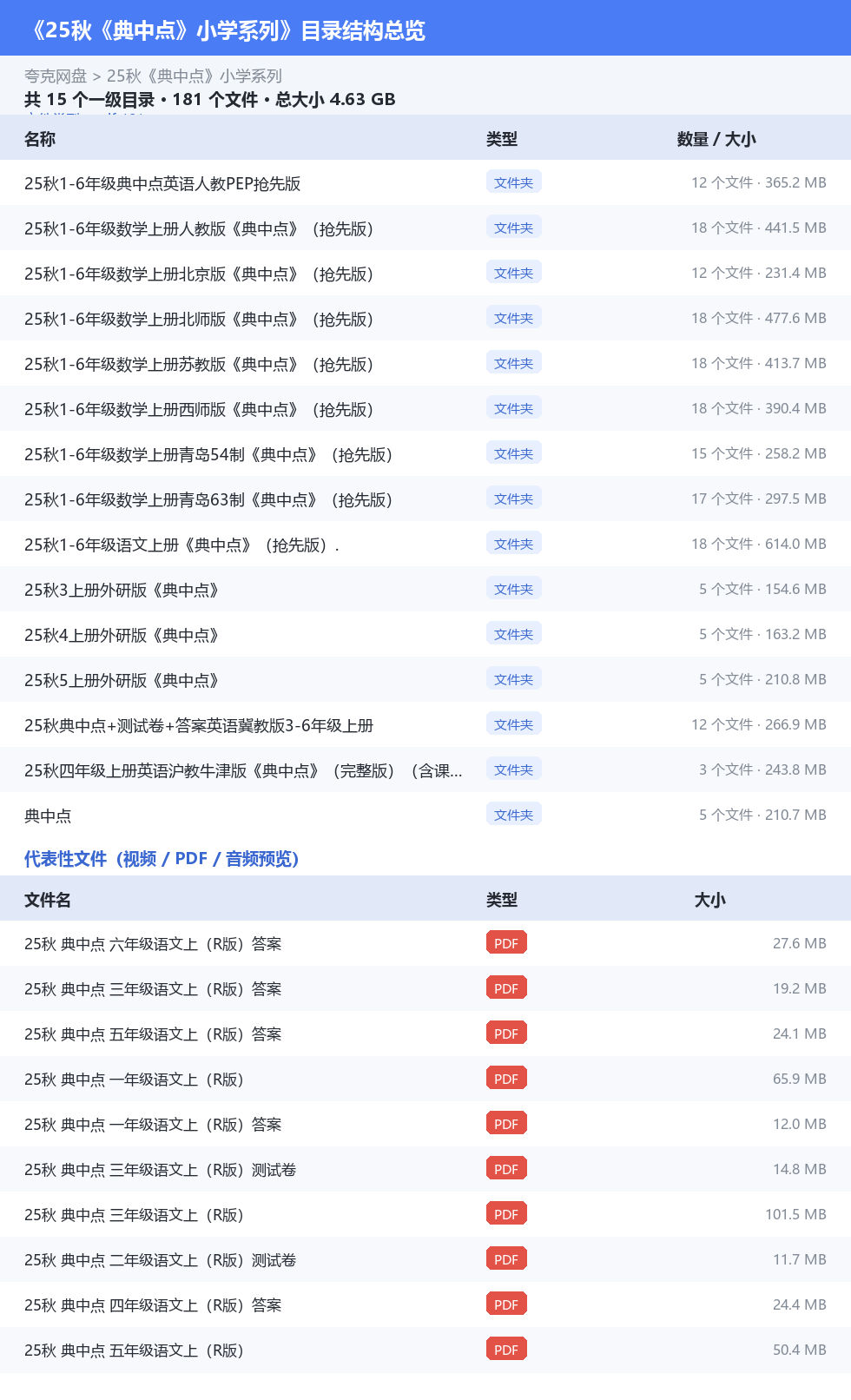Select size 5 个文件 · 210.7 MB

[x=762, y=815]
